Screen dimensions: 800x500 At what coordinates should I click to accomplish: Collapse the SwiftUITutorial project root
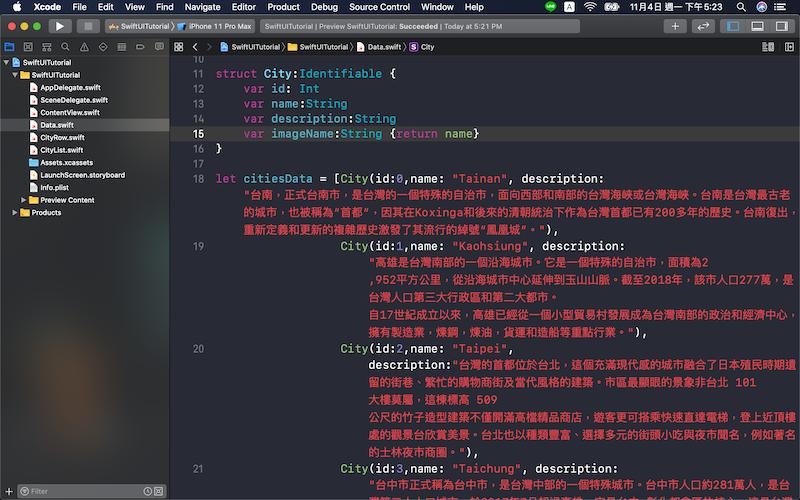coord(6,62)
